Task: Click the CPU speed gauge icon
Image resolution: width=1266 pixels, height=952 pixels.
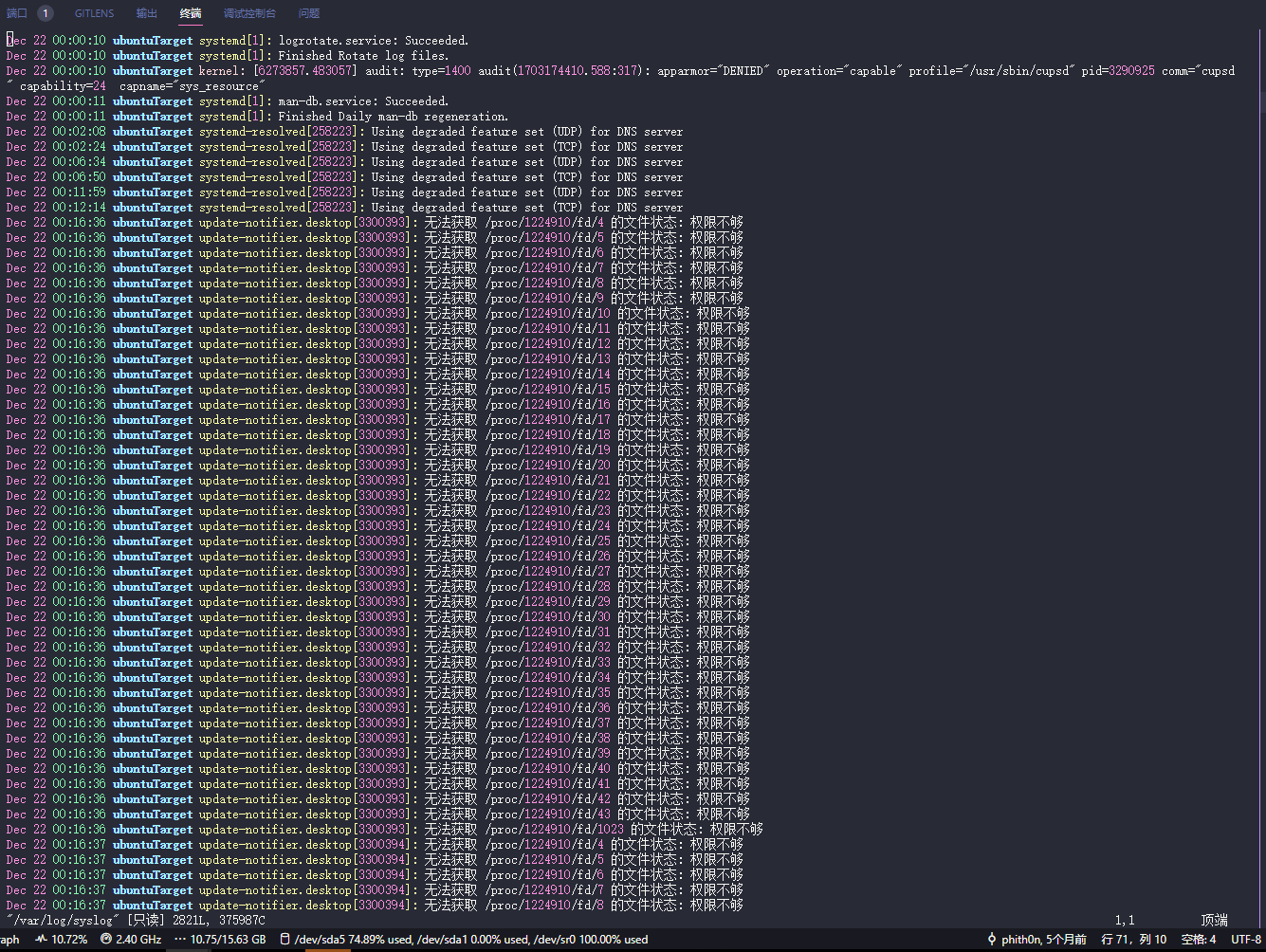Action: 106,940
